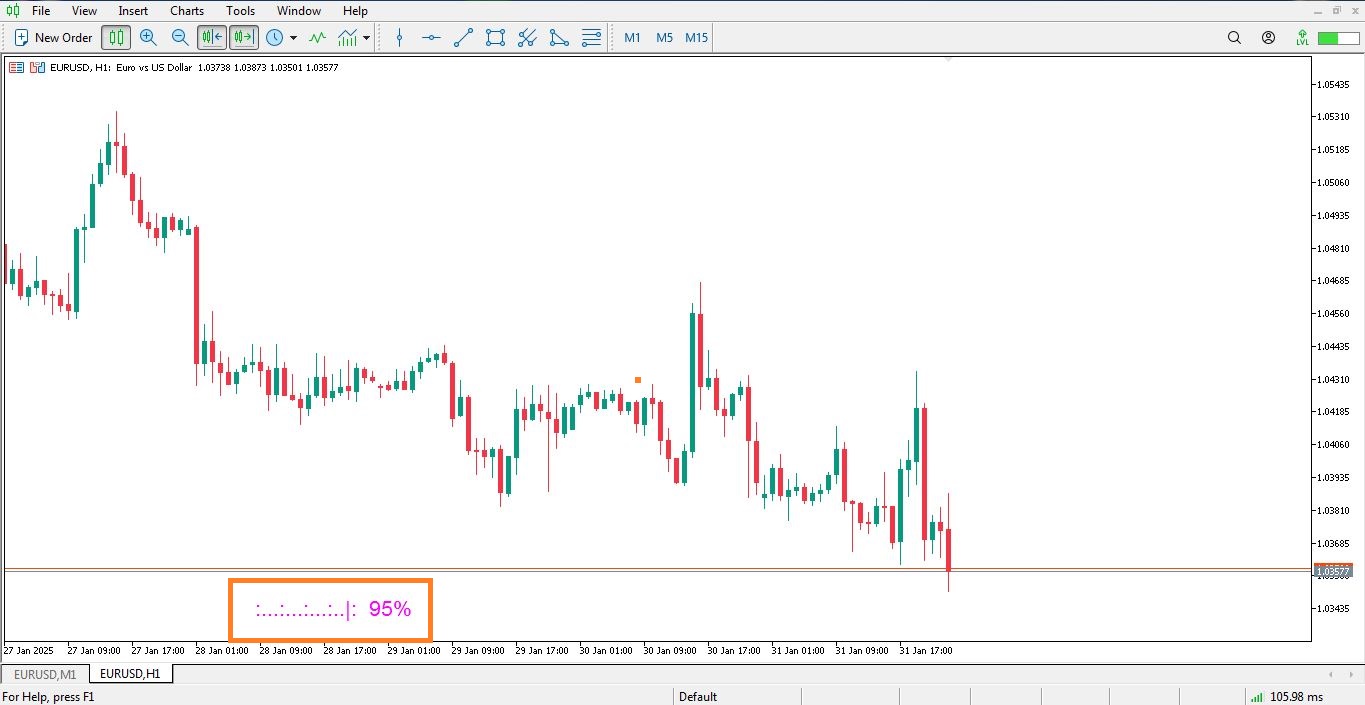Select the rectangle shape drawing tool

click(x=495, y=38)
